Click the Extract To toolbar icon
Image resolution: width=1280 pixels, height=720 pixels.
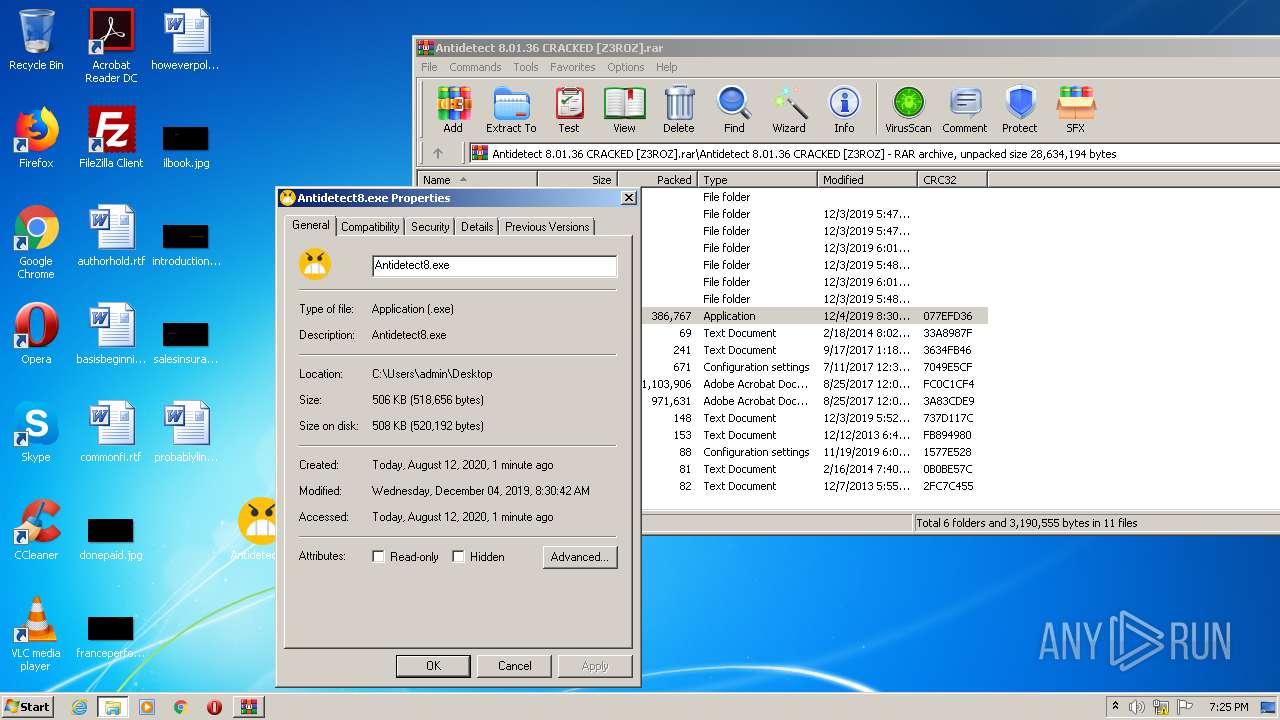511,110
